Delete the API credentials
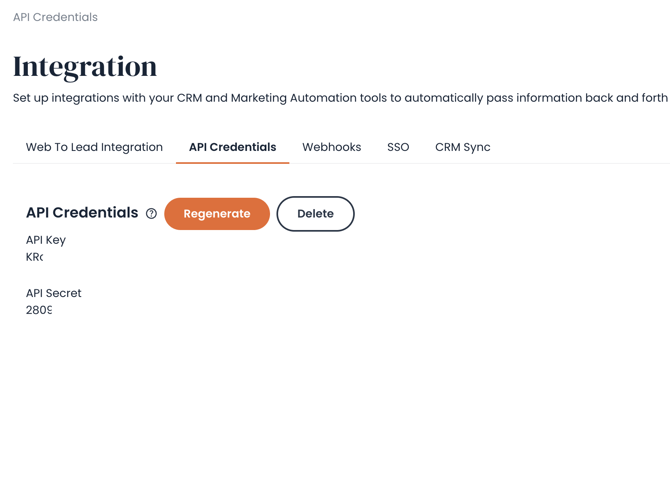This screenshot has width=670, height=477. [315, 214]
